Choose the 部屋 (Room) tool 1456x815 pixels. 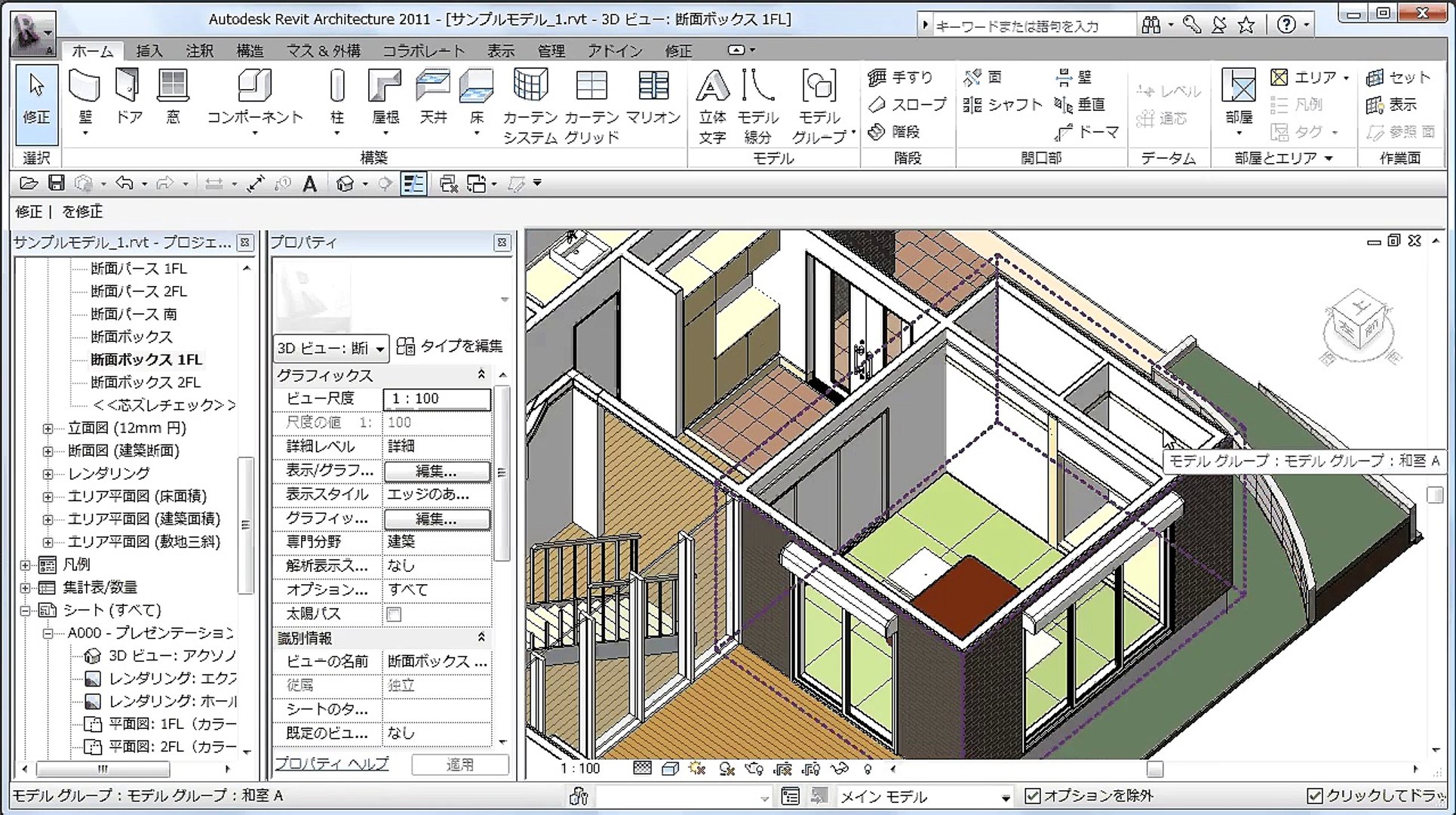[x=1239, y=102]
